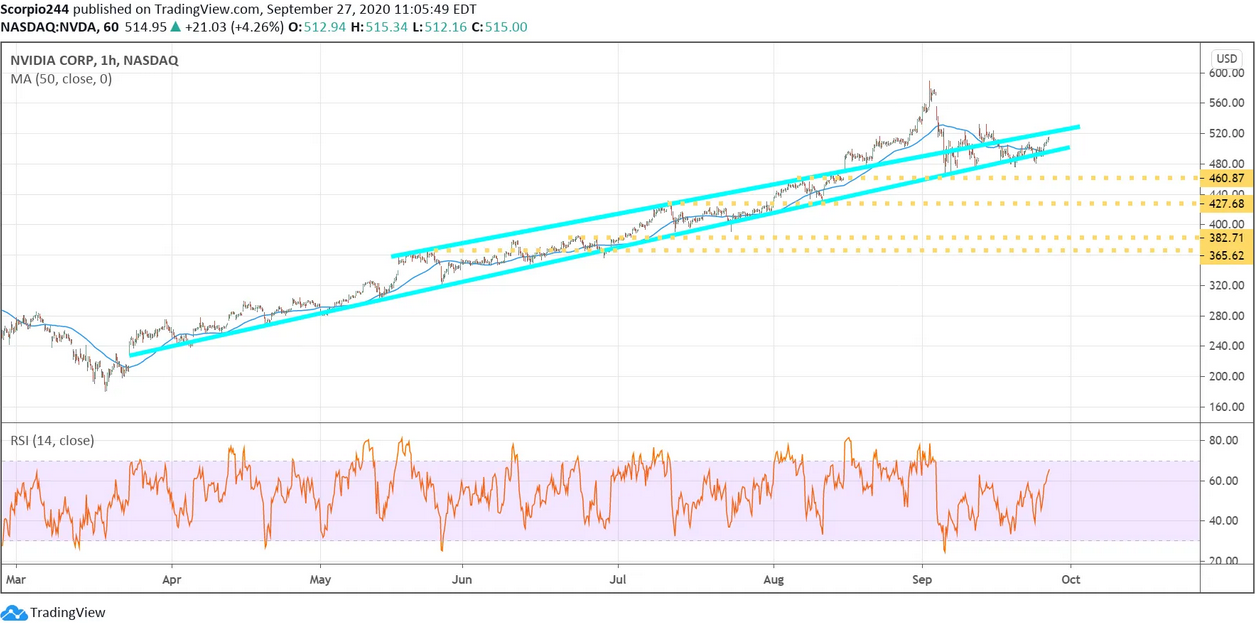The image size is (1255, 623).
Task: Click the TradingView logo at the bottom
Action: (53, 612)
